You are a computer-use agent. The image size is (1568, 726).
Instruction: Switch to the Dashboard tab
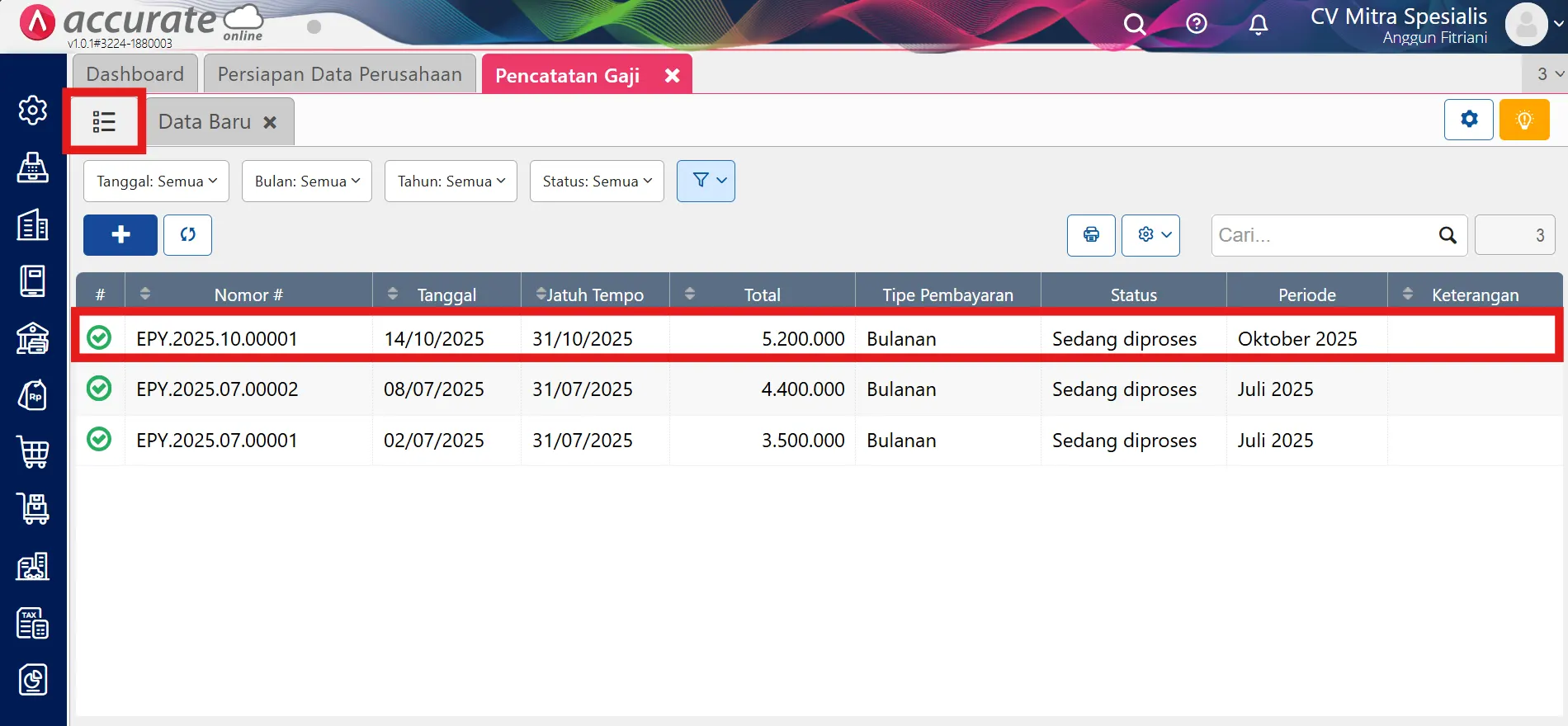(135, 74)
